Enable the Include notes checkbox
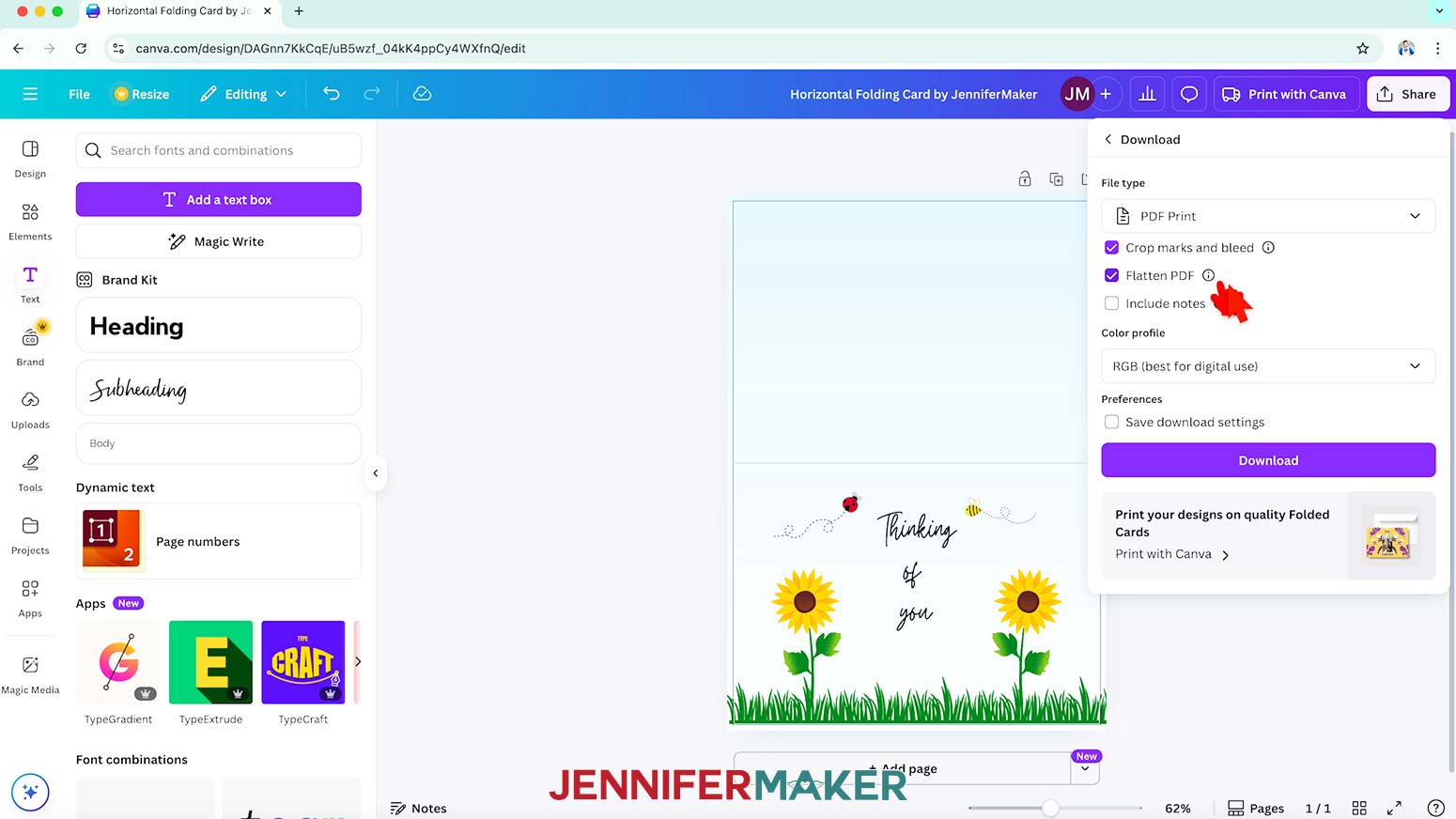Screen dimensions: 1456x819 point(1112,303)
